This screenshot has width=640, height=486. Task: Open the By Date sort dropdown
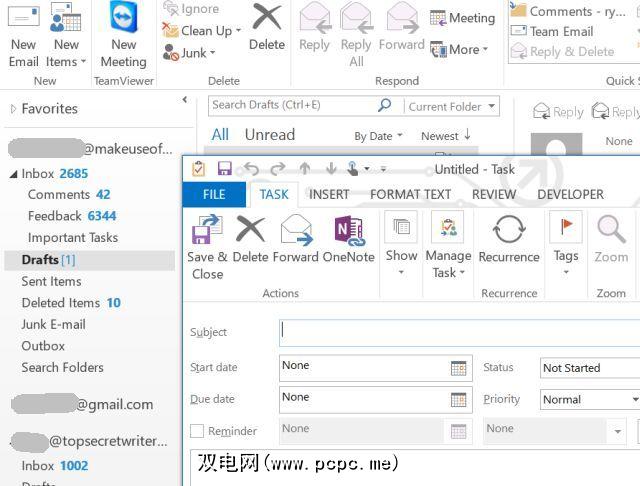[x=378, y=136]
